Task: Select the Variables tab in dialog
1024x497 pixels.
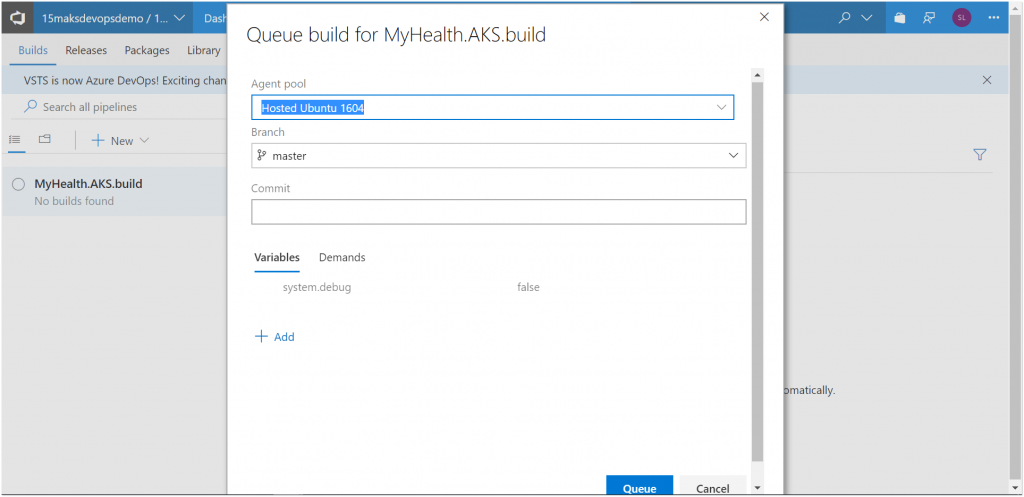Action: (277, 257)
